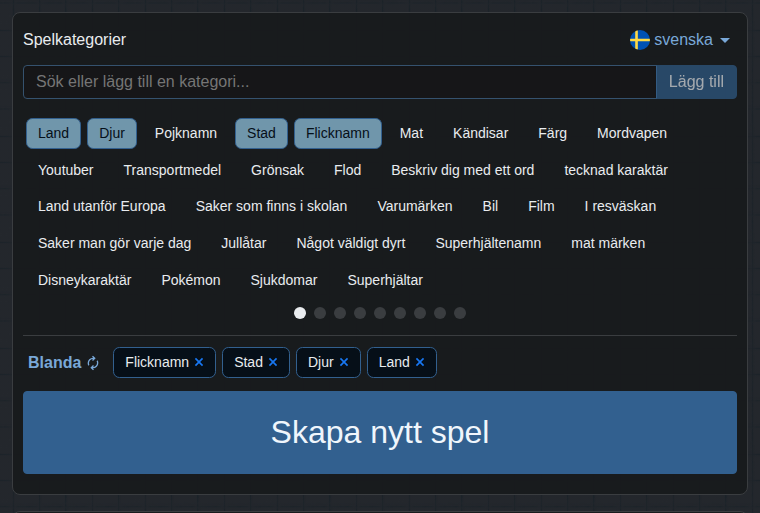This screenshot has height=513, width=760.
Task: Remove Land chip with its X
Action: (420, 362)
